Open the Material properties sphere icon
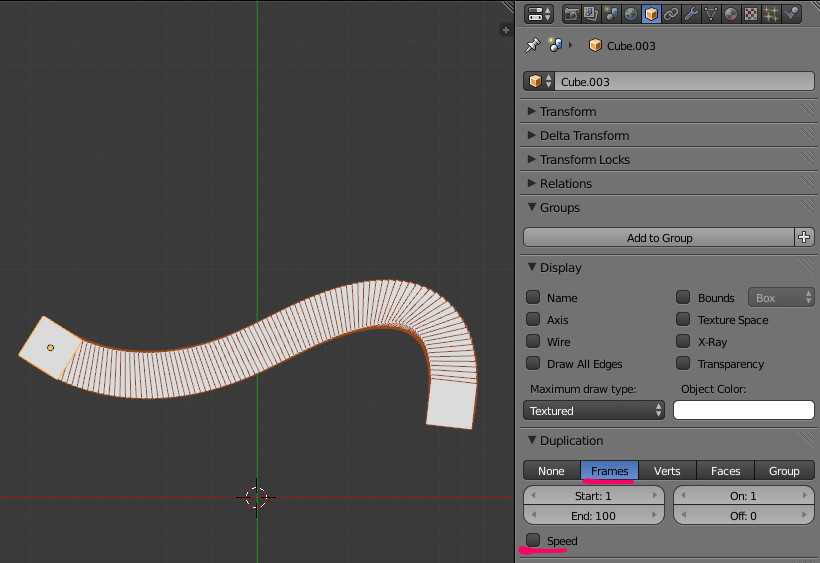This screenshot has height=563, width=820. coord(731,14)
